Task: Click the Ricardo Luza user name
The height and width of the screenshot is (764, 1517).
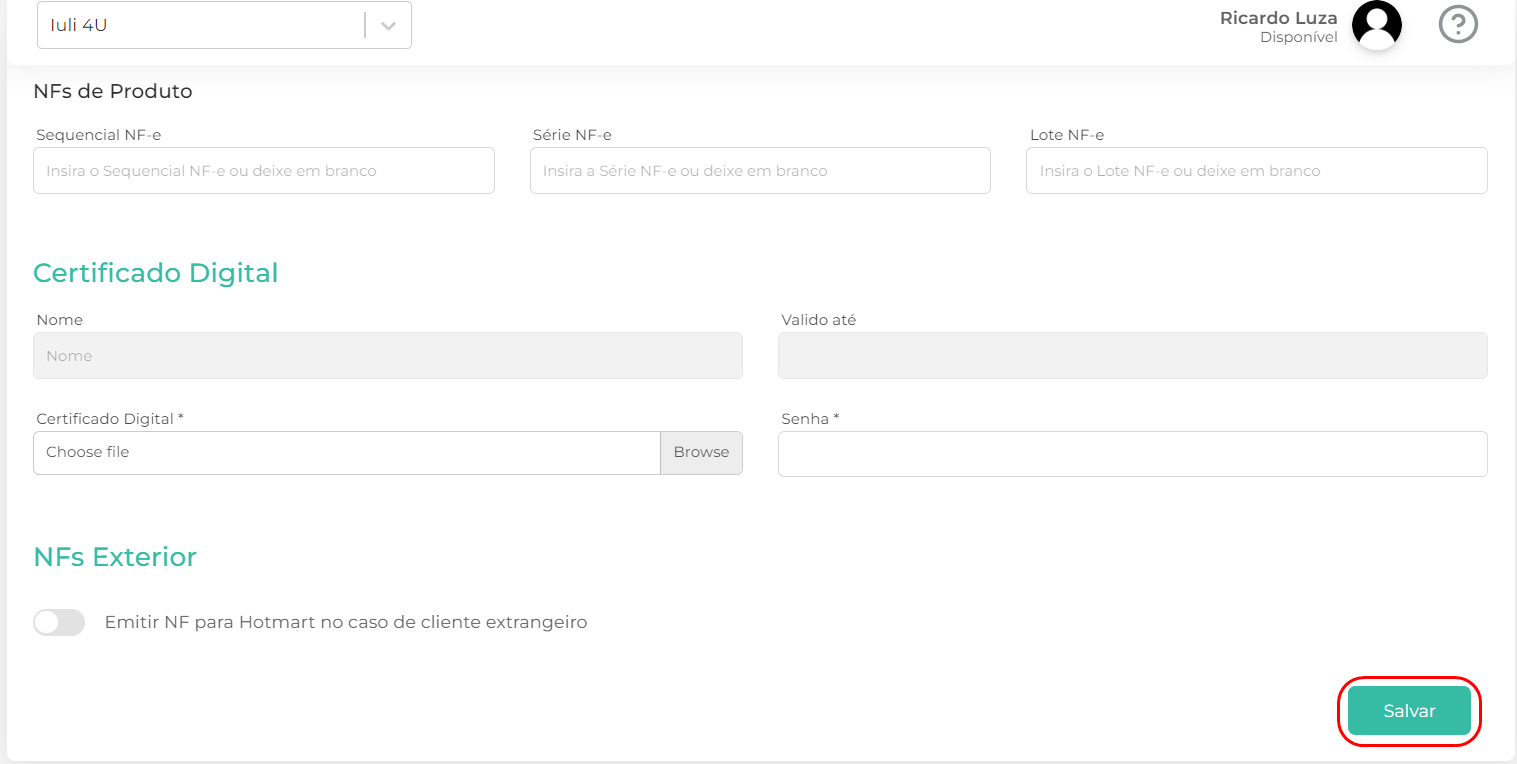Action: click(1278, 18)
